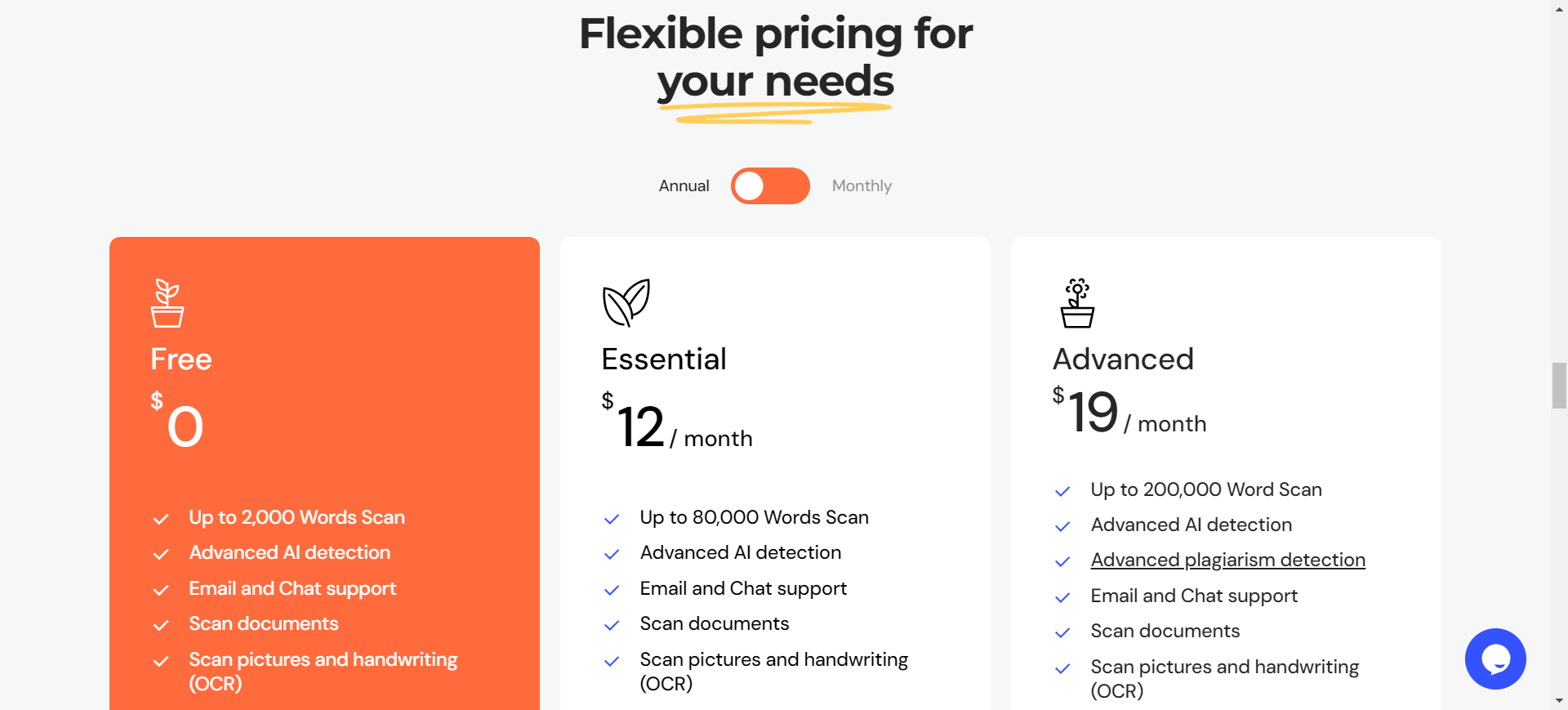Select the Essential plan title

coord(664,359)
